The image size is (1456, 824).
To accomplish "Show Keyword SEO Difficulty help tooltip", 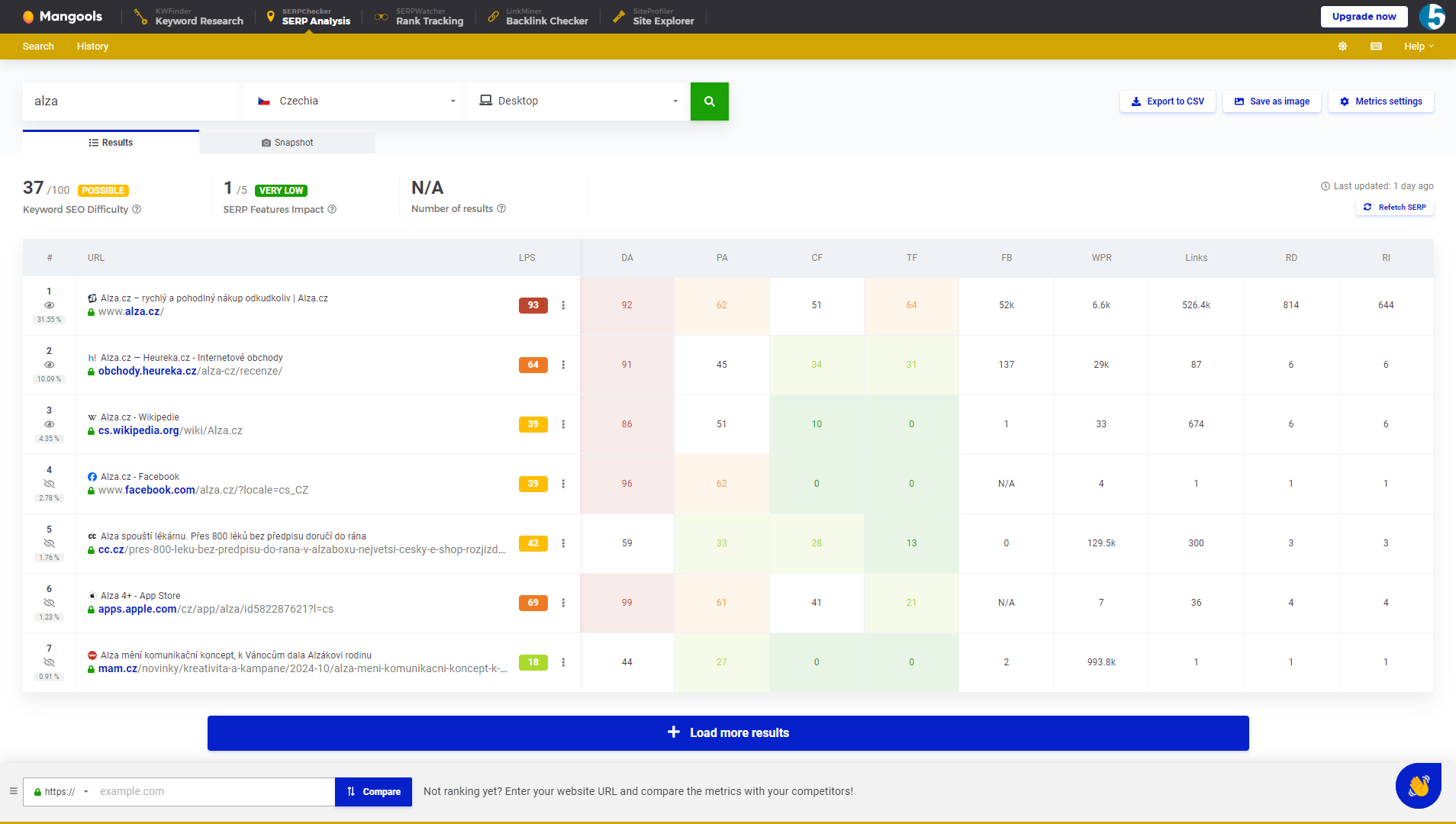I will 137,210.
